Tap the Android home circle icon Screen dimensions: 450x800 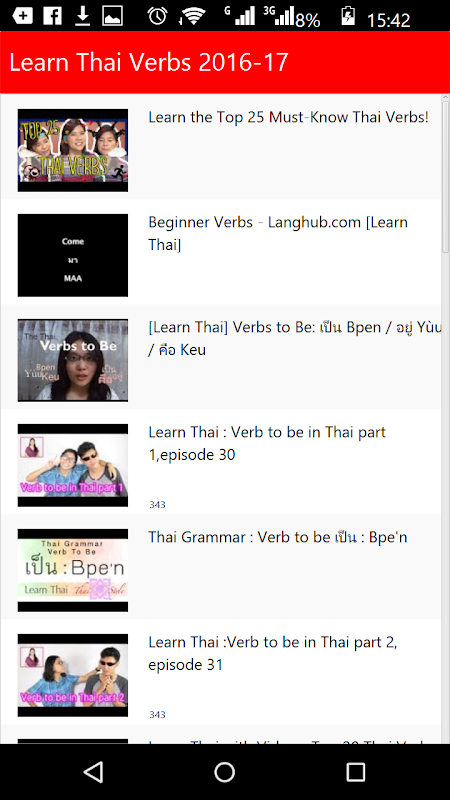[224, 772]
